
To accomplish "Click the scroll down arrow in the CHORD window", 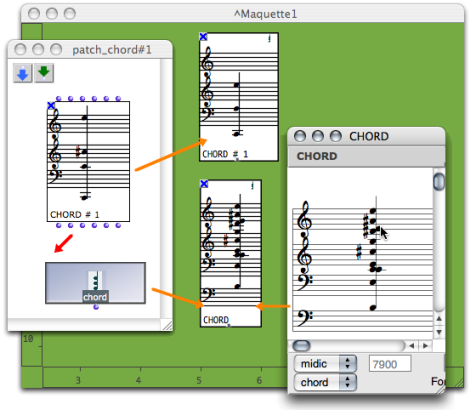I will point(439,332).
